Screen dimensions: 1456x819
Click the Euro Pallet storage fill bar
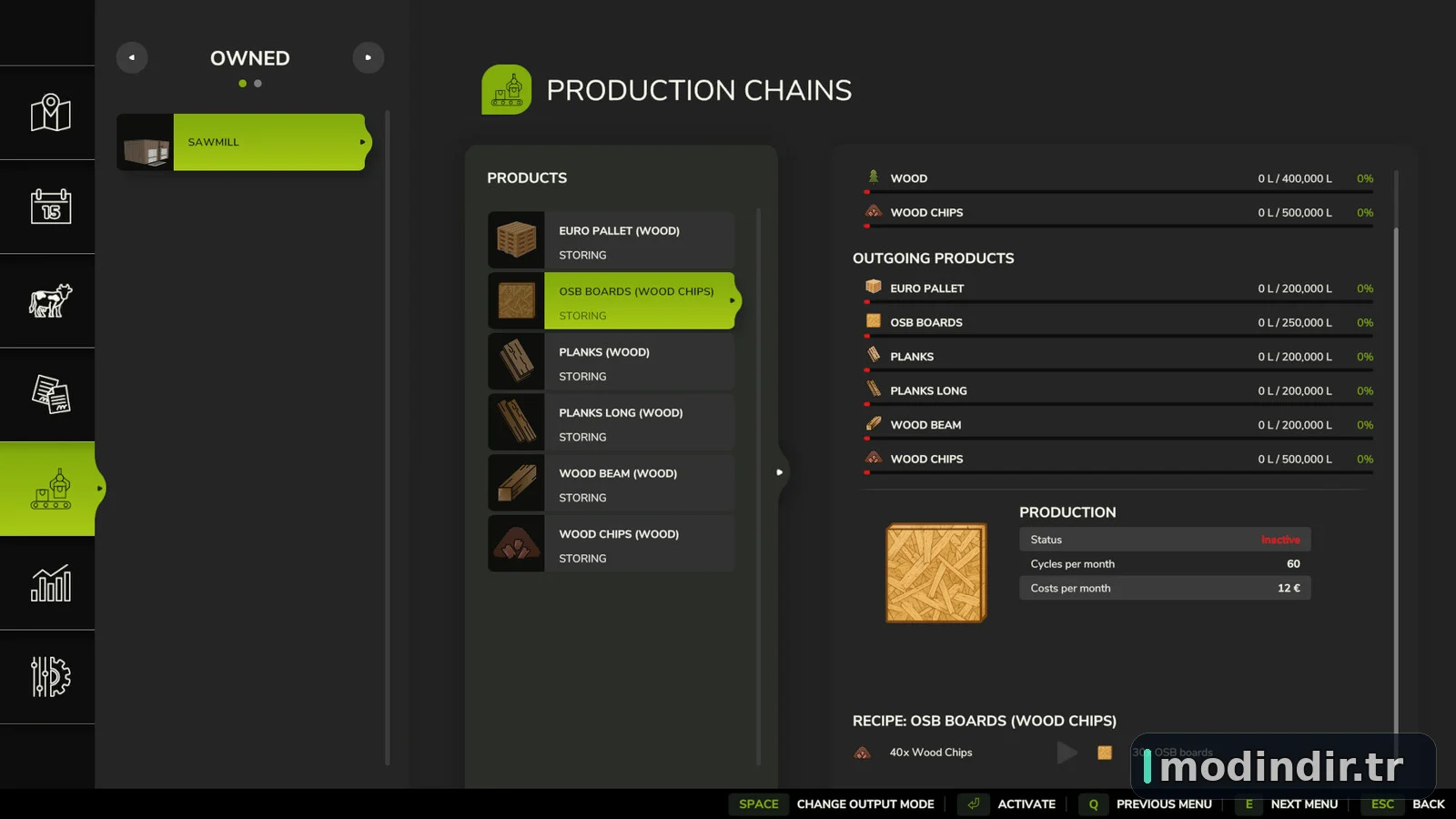coord(1118,302)
